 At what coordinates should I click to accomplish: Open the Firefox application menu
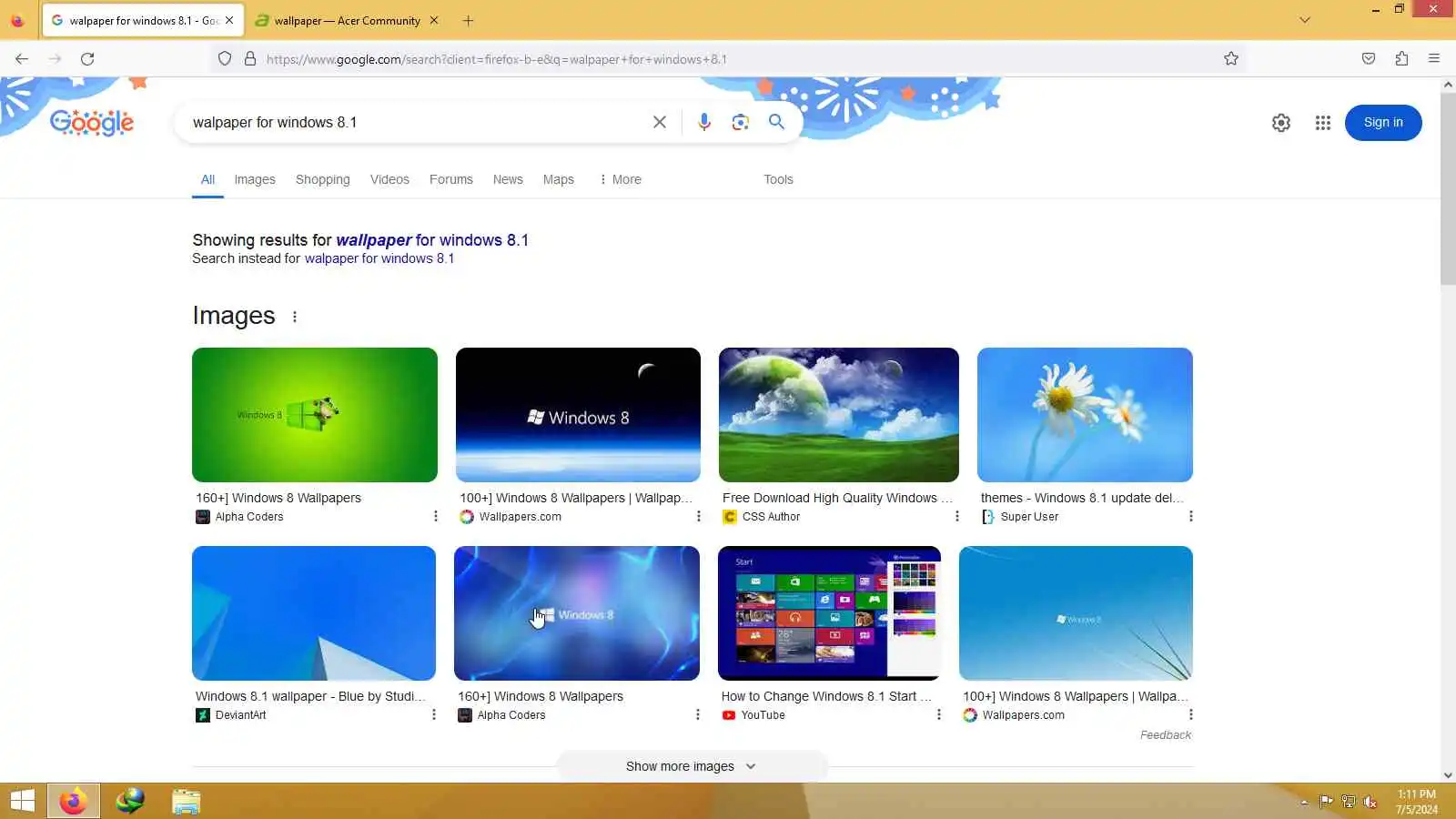pos(1434,59)
